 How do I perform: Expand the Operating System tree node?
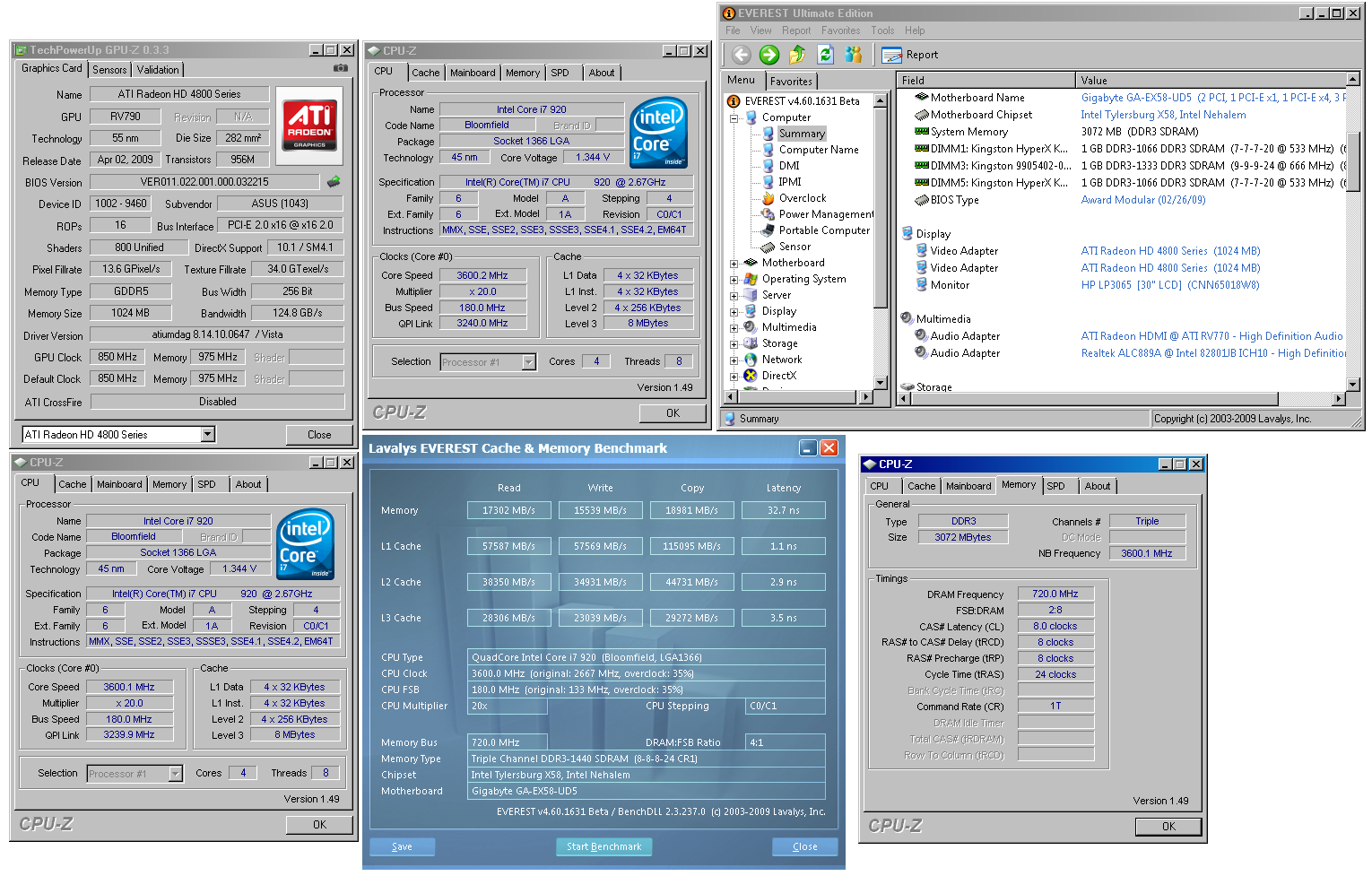tap(734, 280)
